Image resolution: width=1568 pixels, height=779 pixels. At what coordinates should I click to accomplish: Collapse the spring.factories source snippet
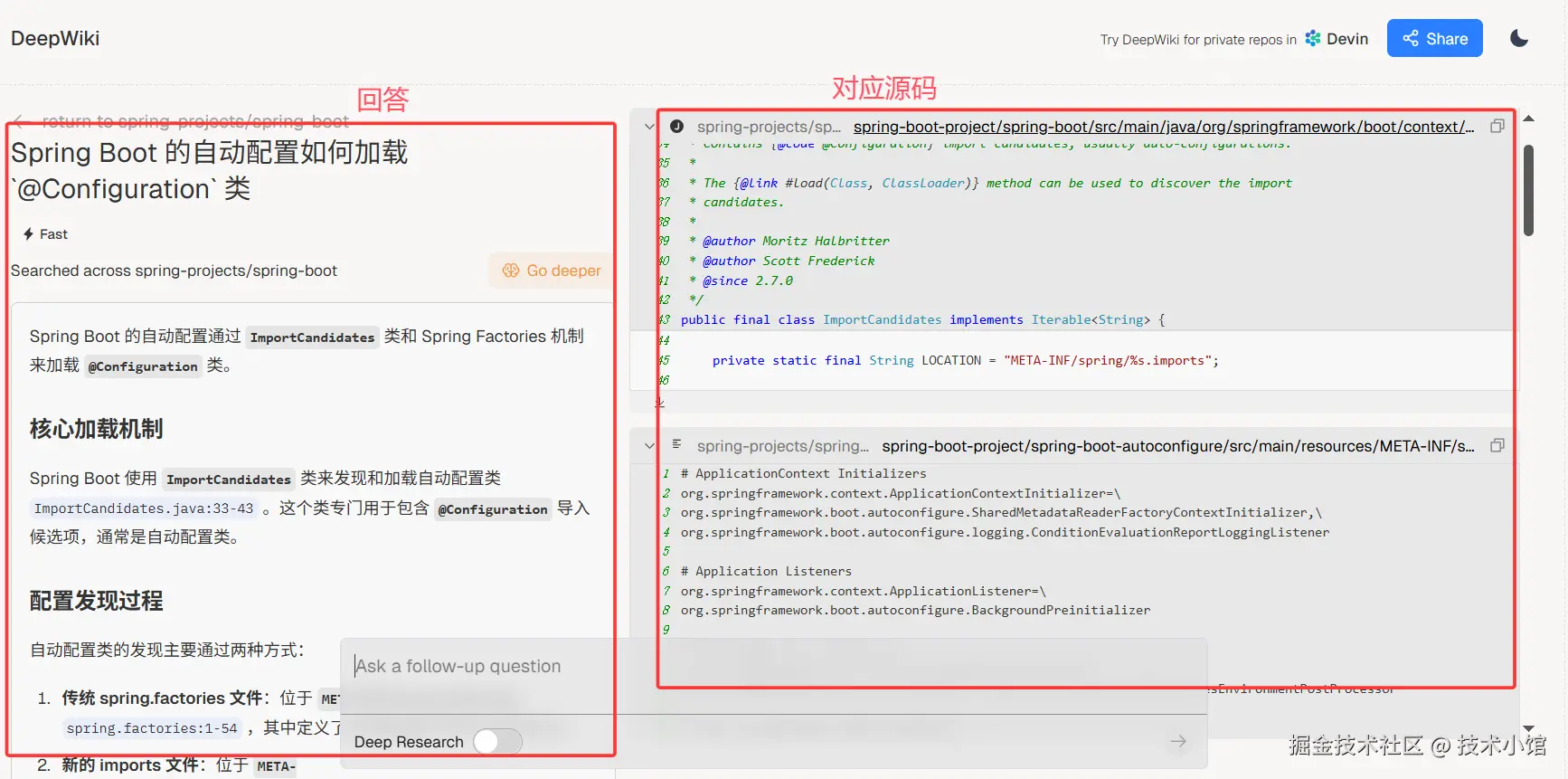[649, 446]
